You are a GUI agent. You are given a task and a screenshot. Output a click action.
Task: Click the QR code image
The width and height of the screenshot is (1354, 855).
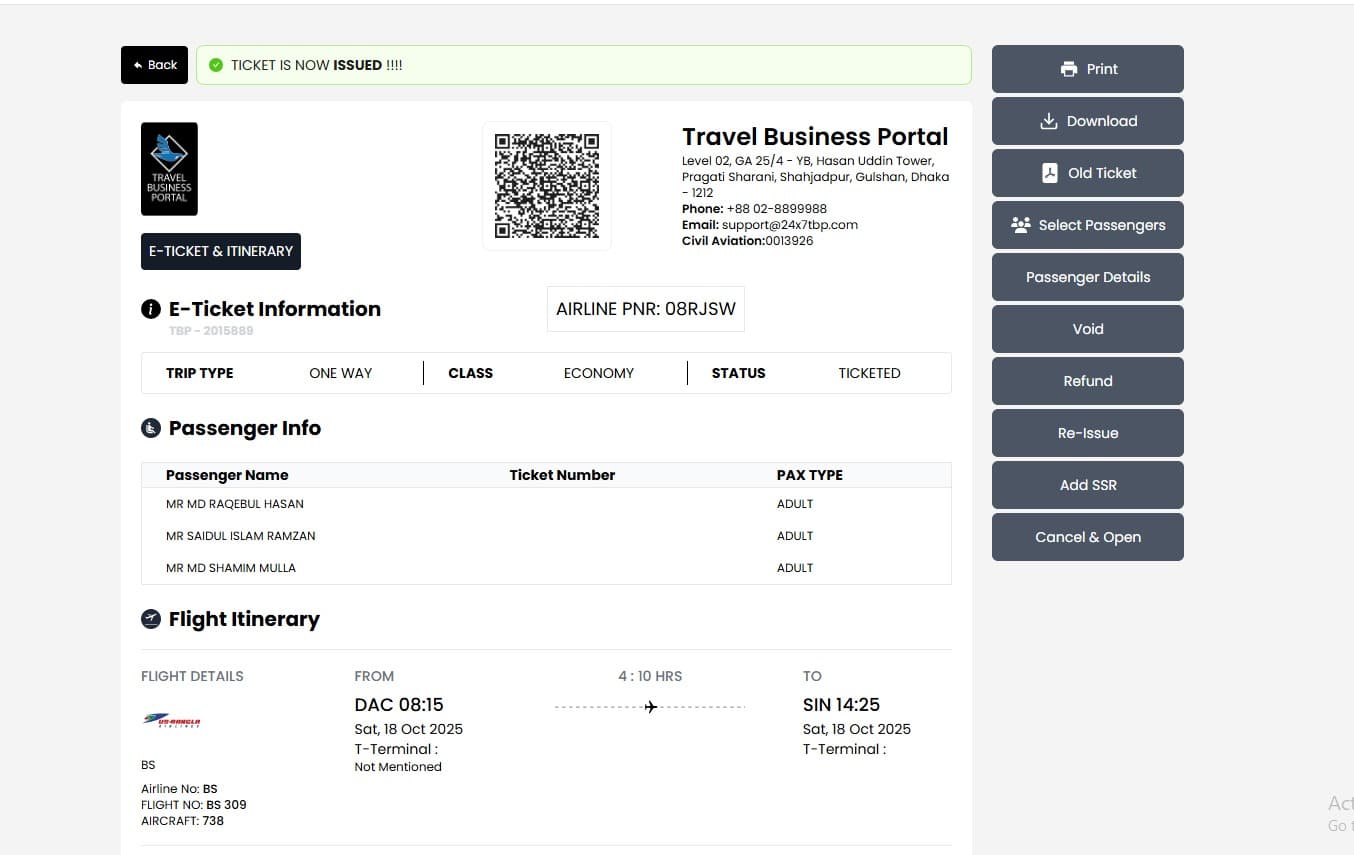(x=546, y=186)
